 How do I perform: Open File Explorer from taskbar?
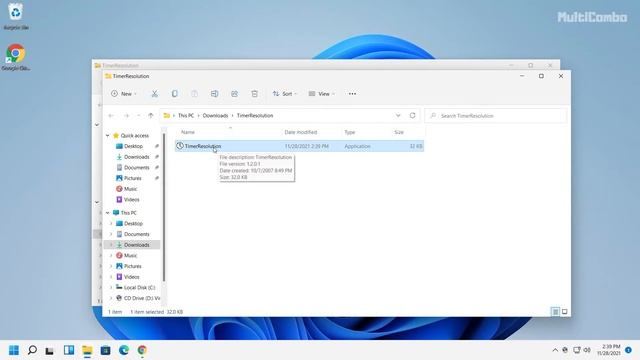[87, 350]
